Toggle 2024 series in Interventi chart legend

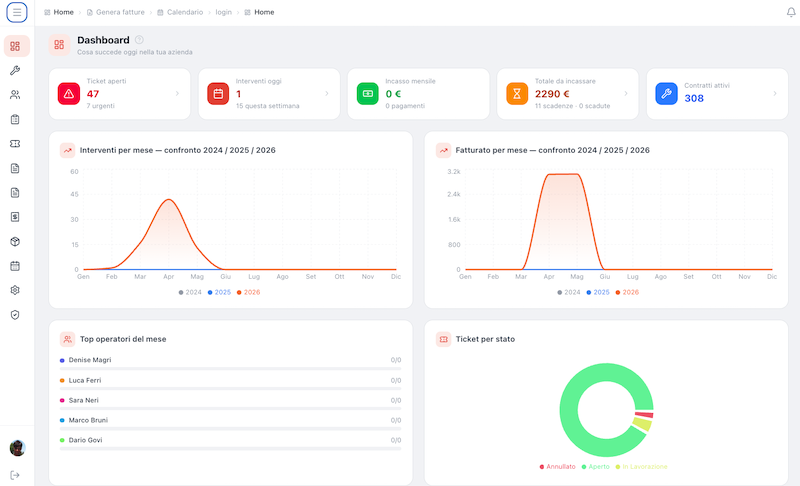click(x=190, y=292)
